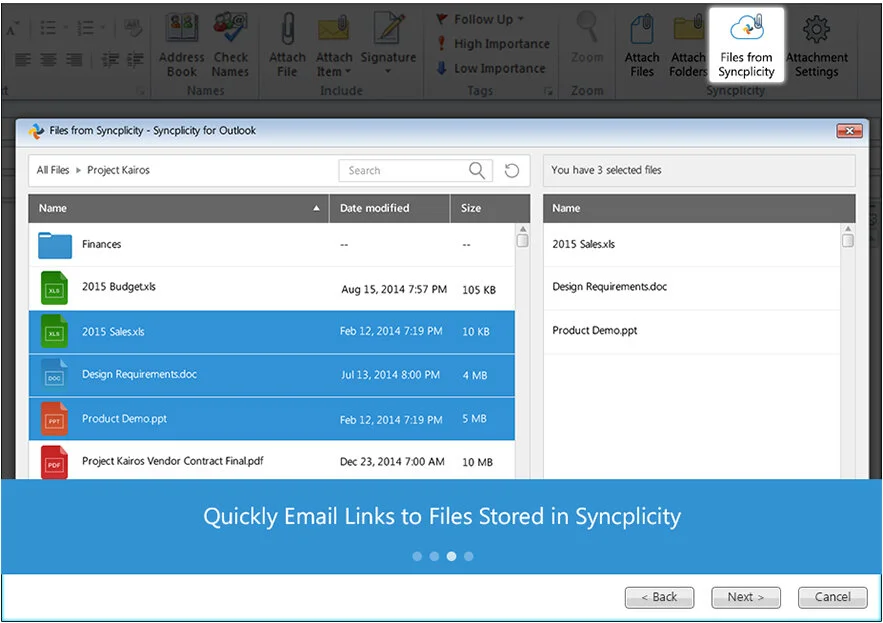Click the Product Demo PPT icon
The height and width of the screenshot is (623, 883).
pos(54,419)
